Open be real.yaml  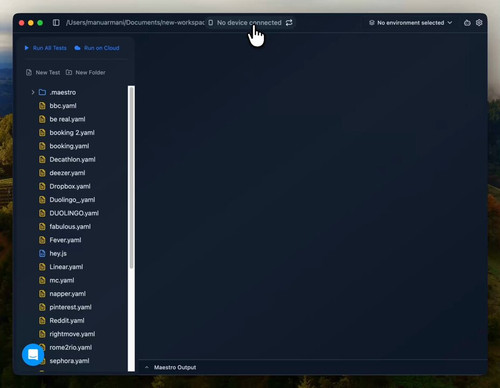point(67,119)
